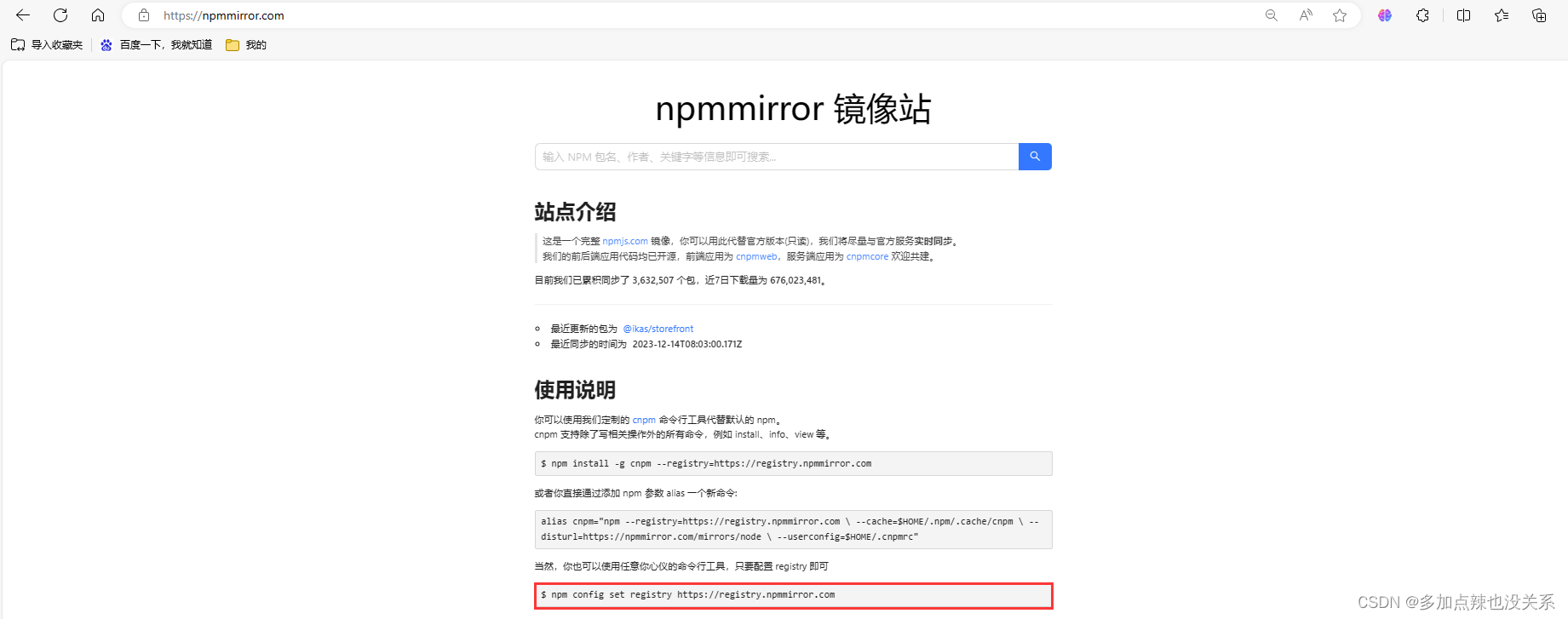
Task: Click the sync timestamp 2023-12-14T08:03:00.171Z
Action: pyautogui.click(x=687, y=344)
